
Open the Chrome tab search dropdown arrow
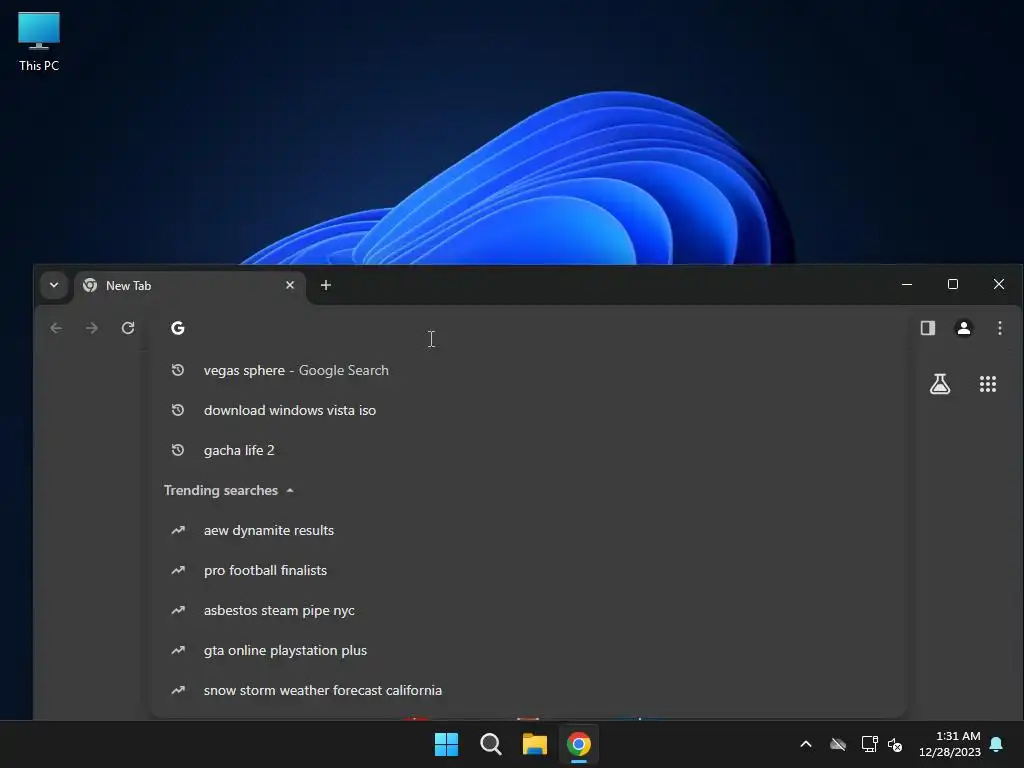pyautogui.click(x=54, y=285)
